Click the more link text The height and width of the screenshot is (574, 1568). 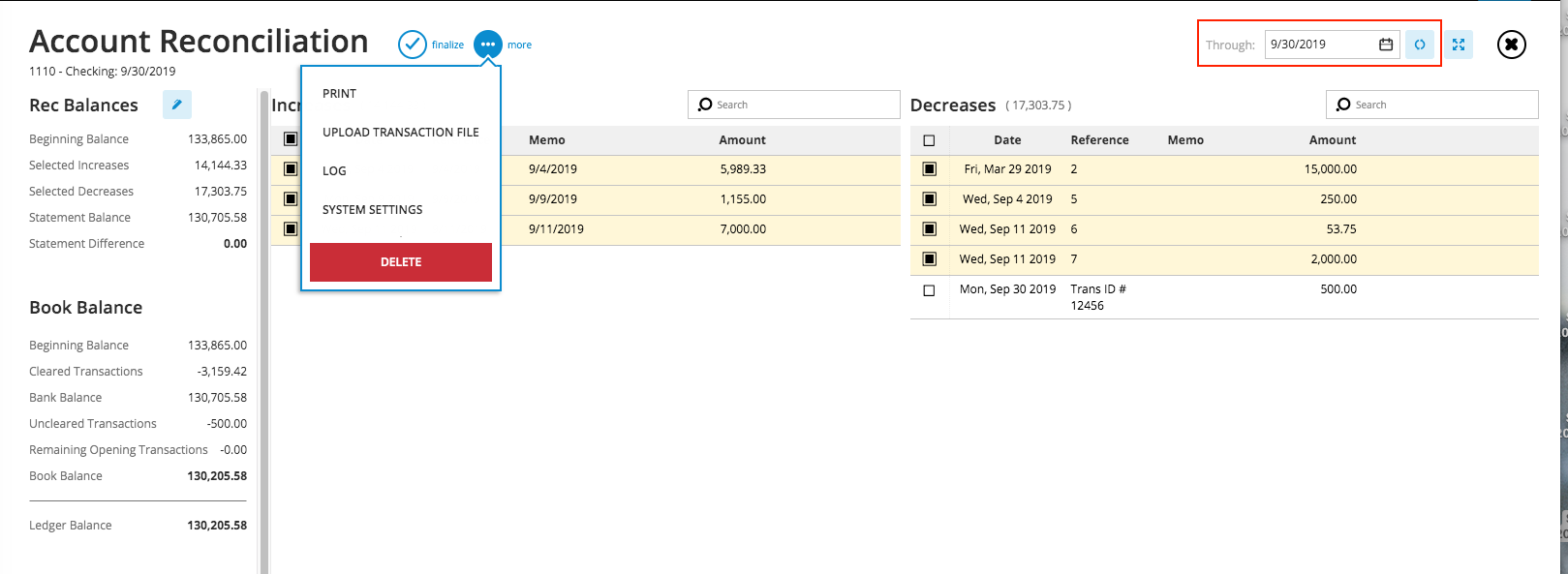[519, 45]
